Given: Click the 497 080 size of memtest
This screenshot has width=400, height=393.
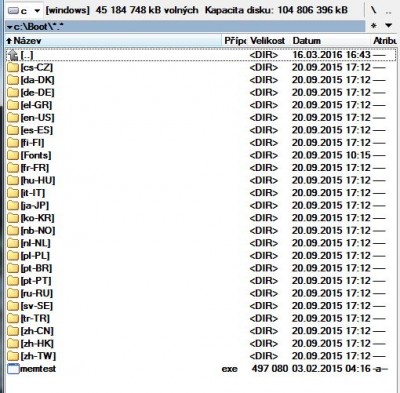Looking at the screenshot, I should (x=270, y=369).
